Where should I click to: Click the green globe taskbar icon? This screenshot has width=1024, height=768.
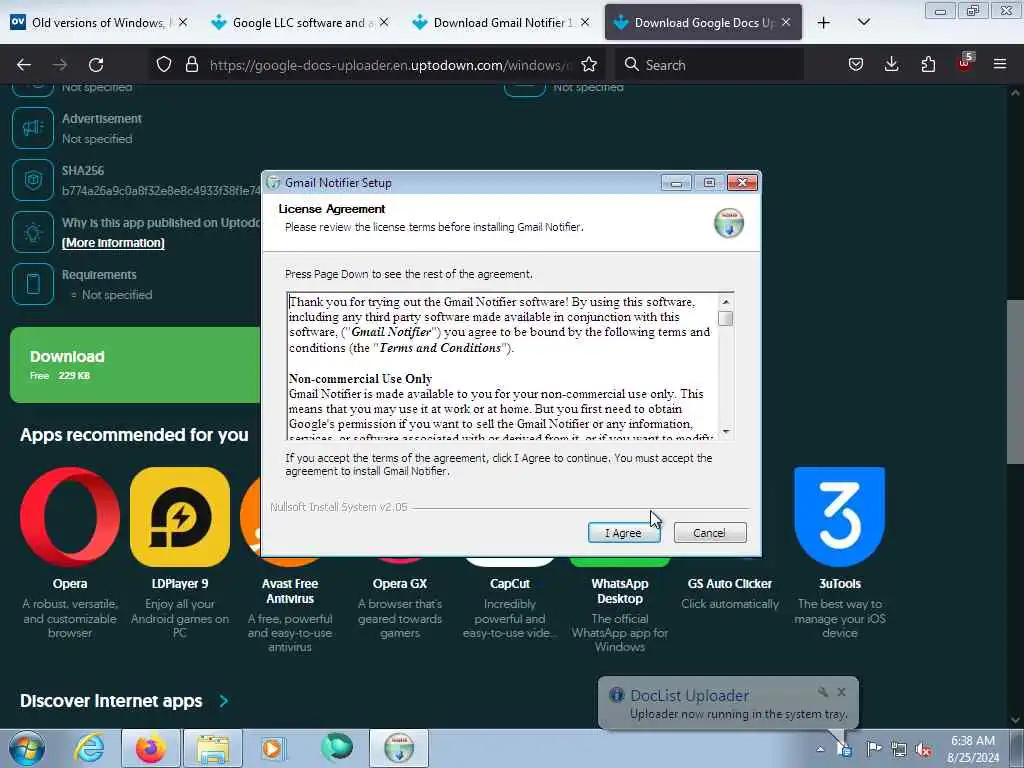[336, 748]
